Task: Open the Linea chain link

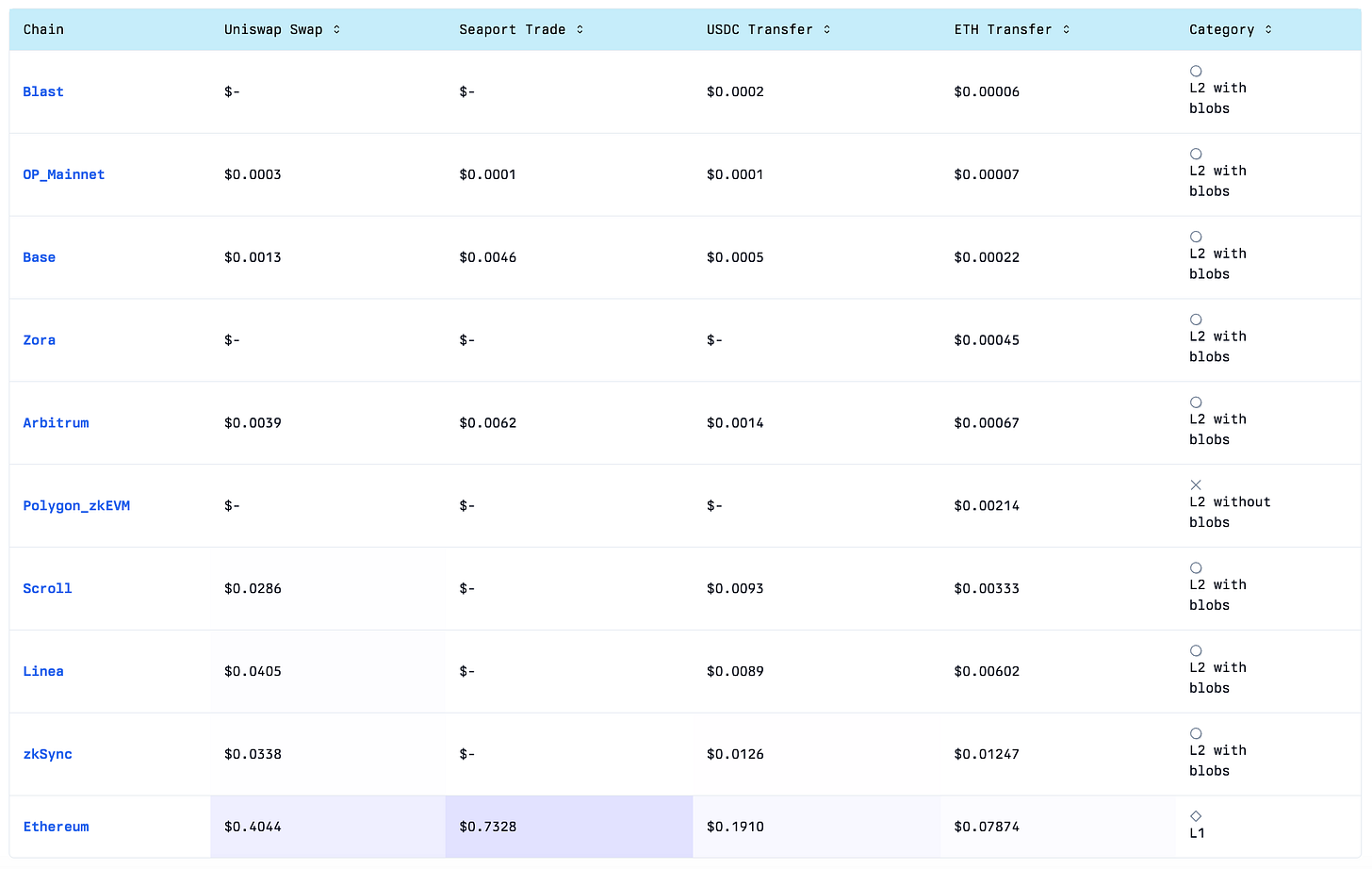Action: coord(43,672)
